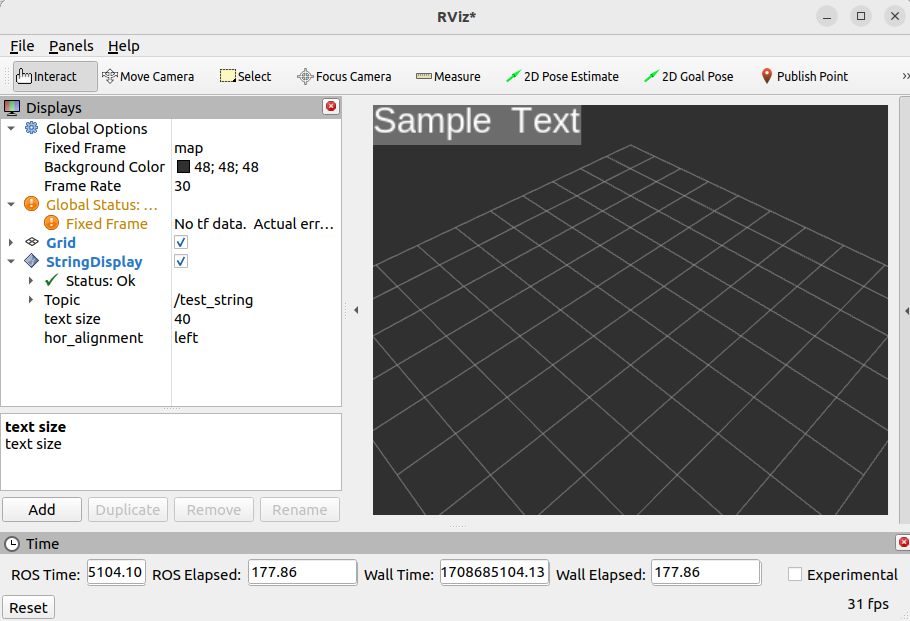Expand the Topic property of StringDisplay
Screen dimensions: 910x621
tap(29, 299)
